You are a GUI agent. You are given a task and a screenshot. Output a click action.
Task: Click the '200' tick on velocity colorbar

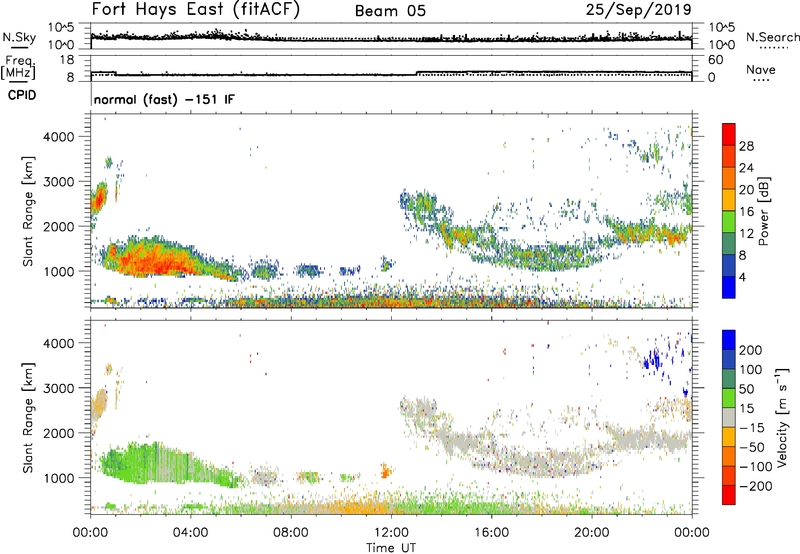point(751,350)
